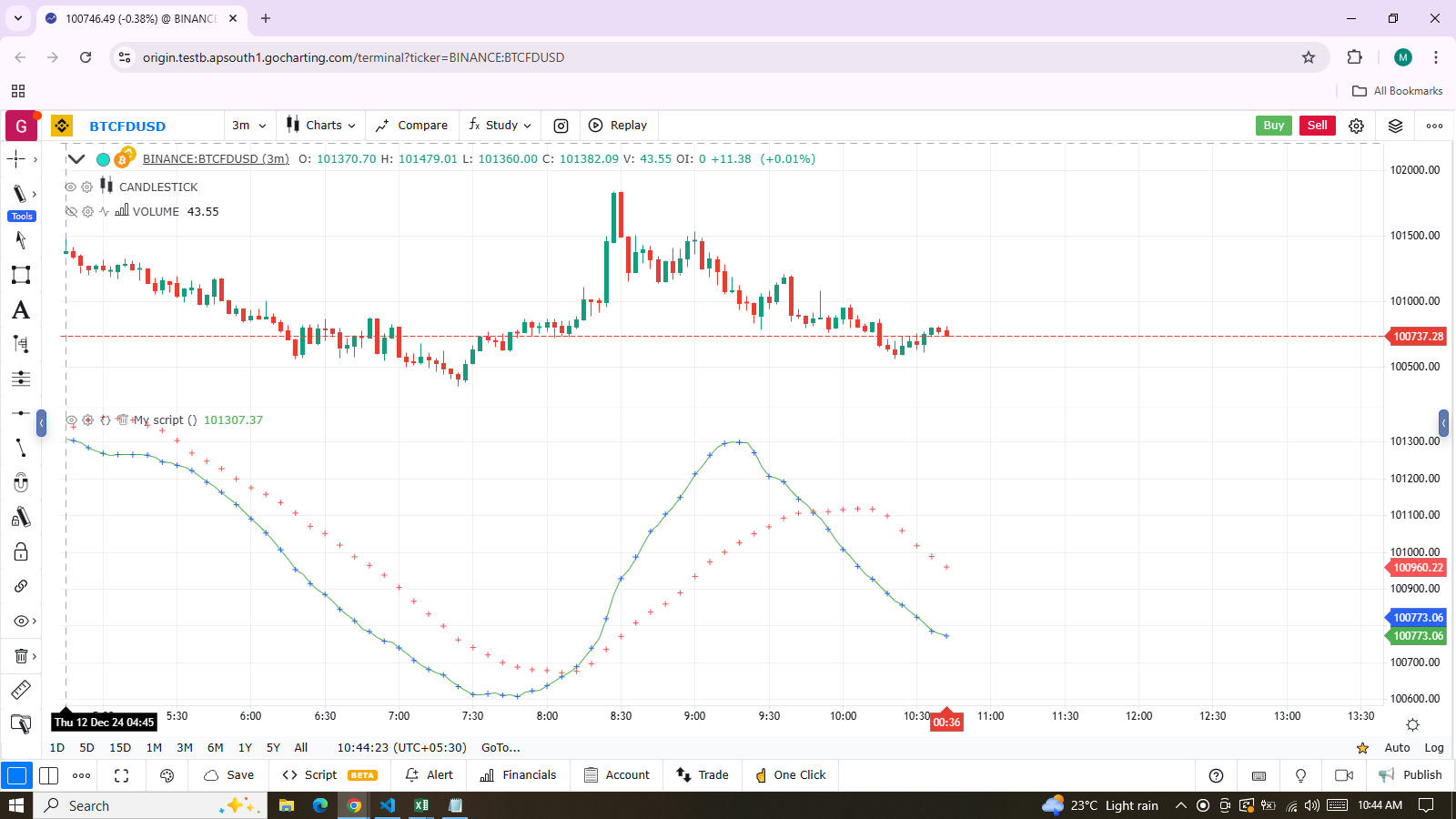Screen dimensions: 1456x819
Task: Expand the Charts type dropdown
Action: click(321, 126)
